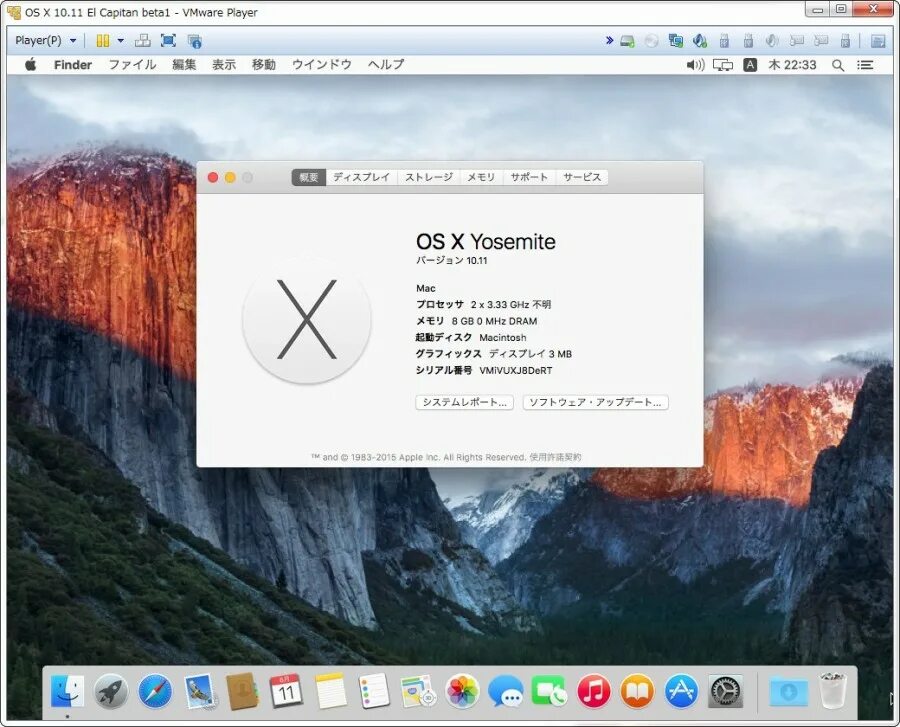Open Finder from the Dock
This screenshot has width=900, height=727.
(x=67, y=691)
